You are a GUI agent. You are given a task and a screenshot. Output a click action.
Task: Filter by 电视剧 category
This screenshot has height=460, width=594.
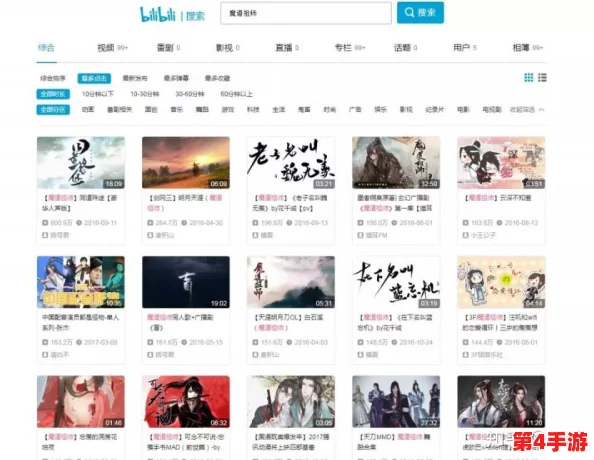(x=492, y=110)
